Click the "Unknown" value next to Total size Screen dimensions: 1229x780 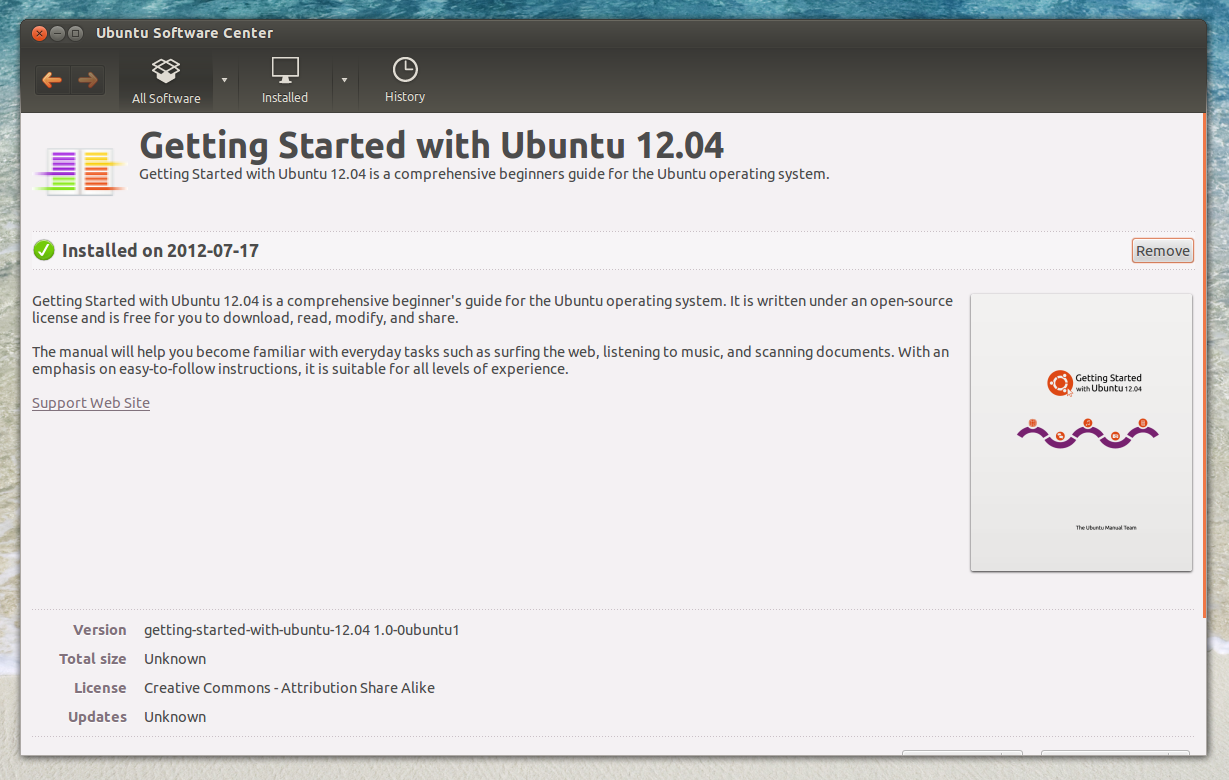coord(175,659)
